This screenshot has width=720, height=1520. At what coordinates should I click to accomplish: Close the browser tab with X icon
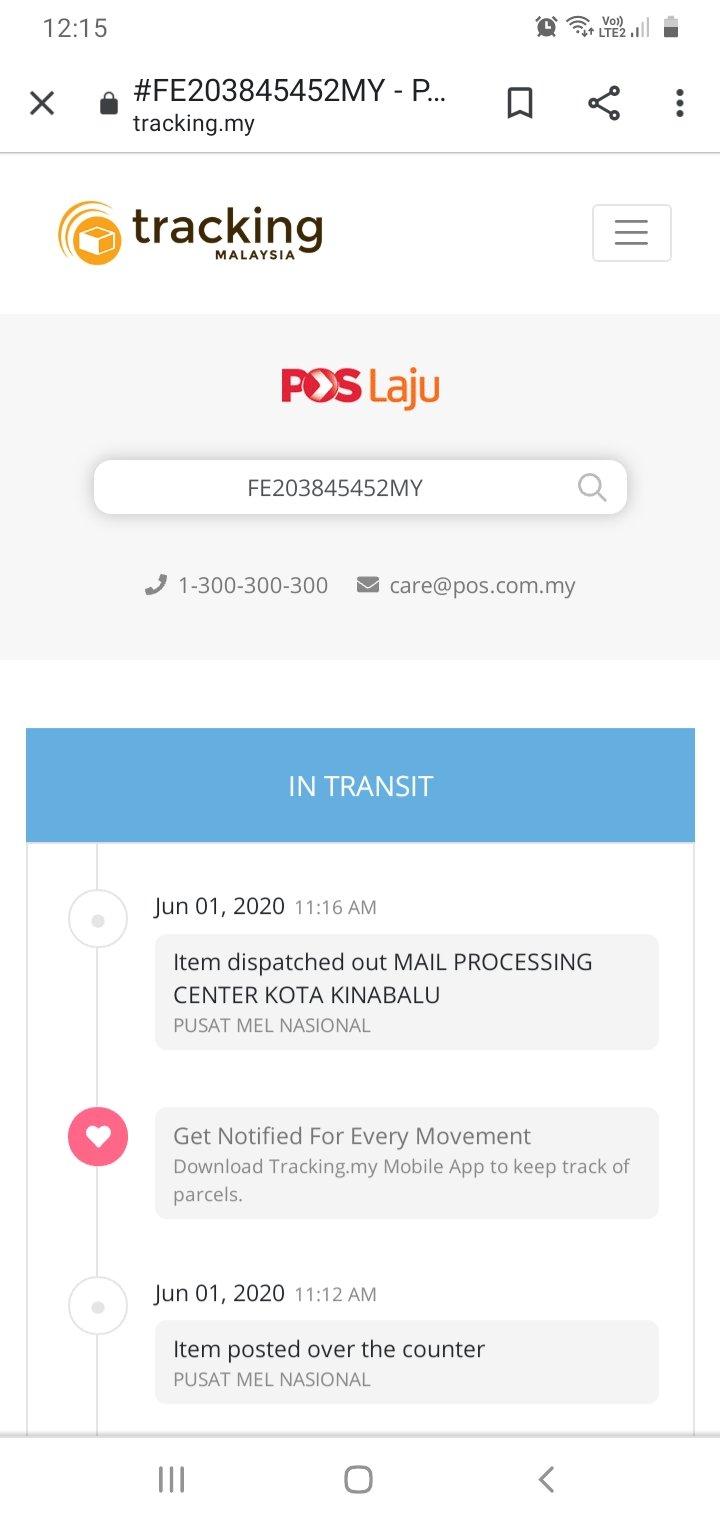click(42, 103)
